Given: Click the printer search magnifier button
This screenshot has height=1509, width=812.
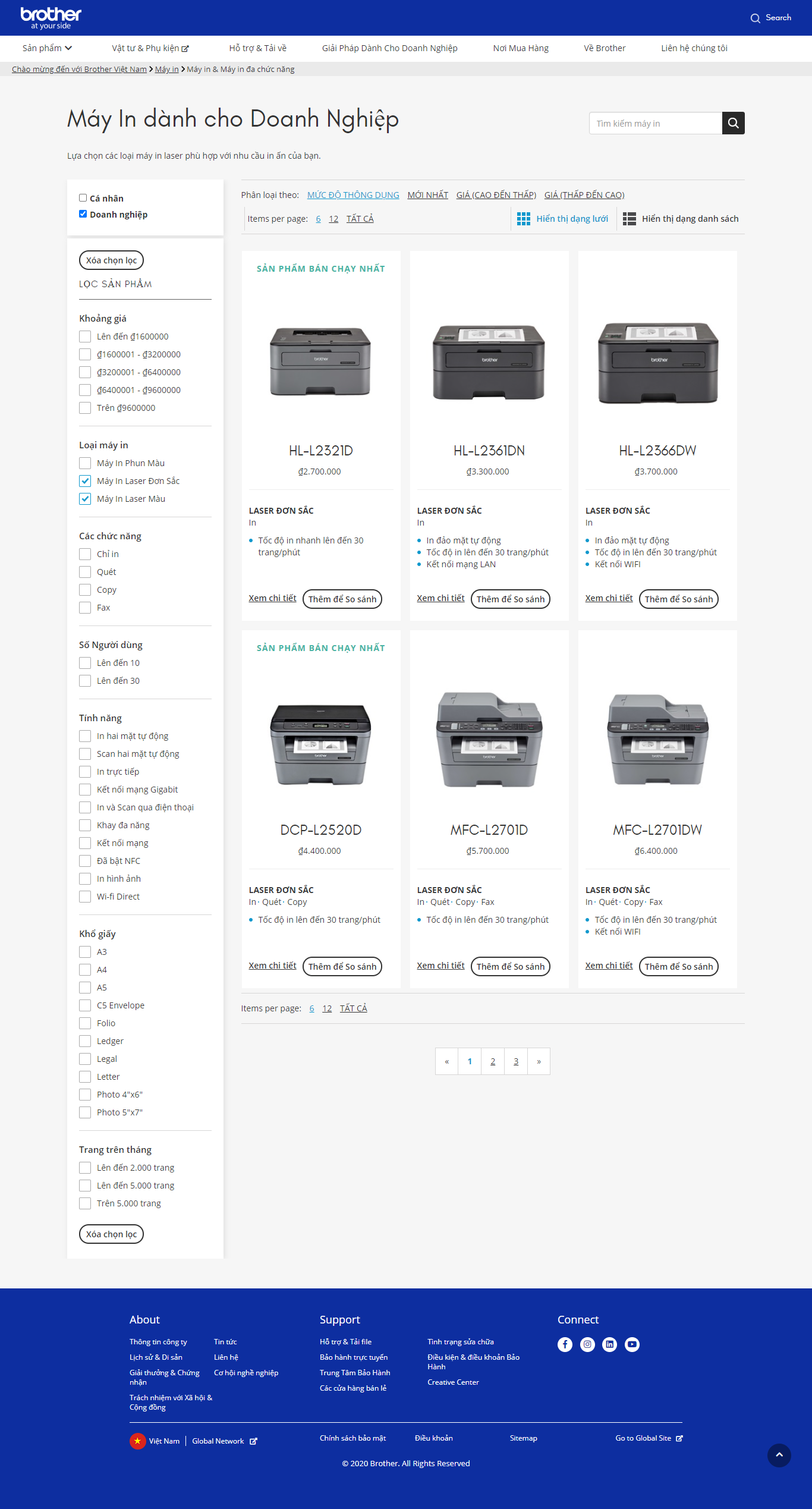Looking at the screenshot, I should (x=733, y=123).
